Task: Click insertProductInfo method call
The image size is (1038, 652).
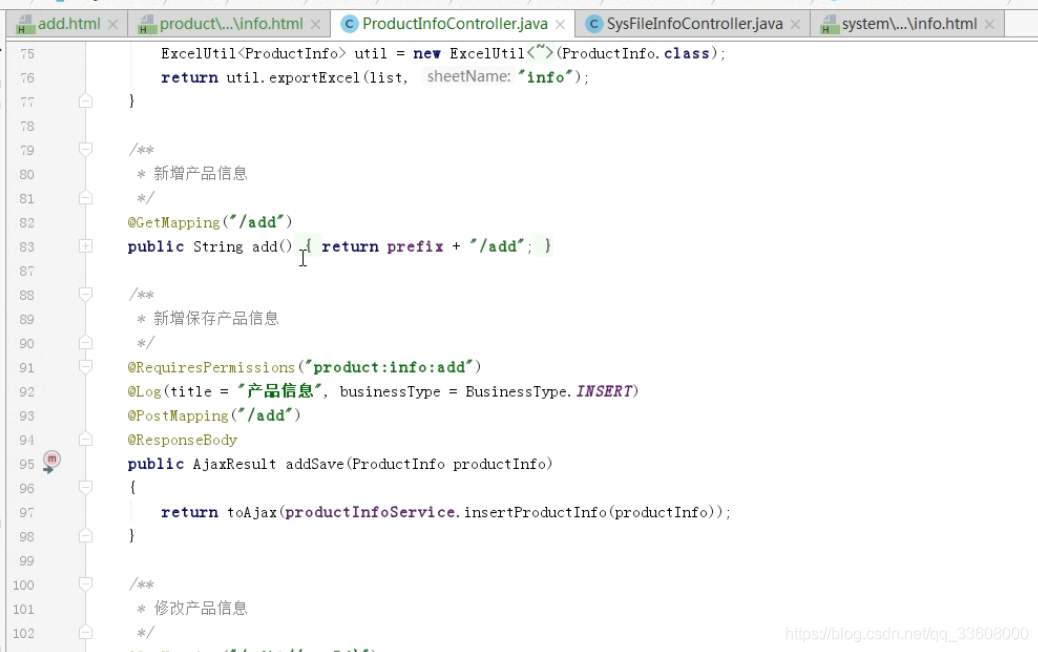Action: tap(535, 512)
